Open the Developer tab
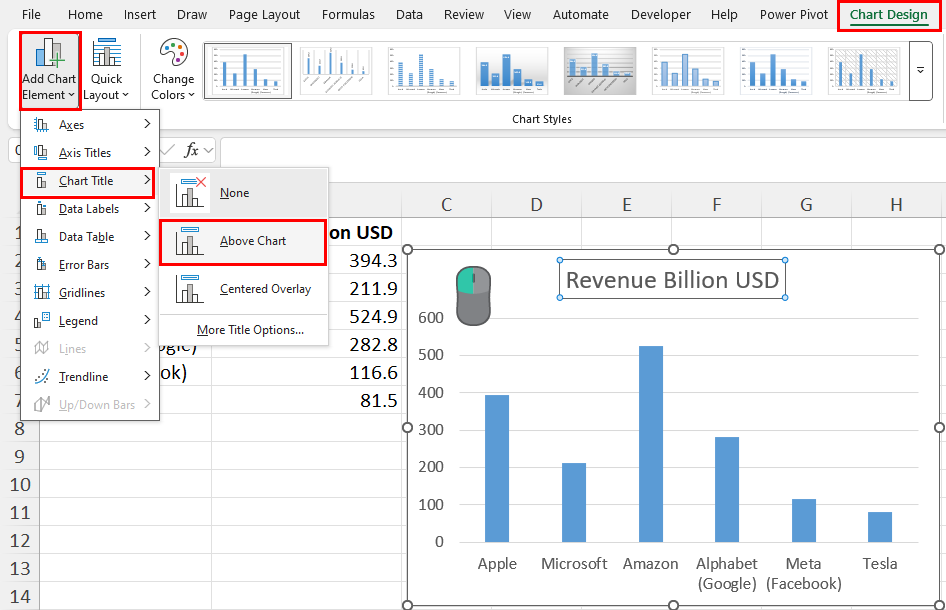 point(660,14)
